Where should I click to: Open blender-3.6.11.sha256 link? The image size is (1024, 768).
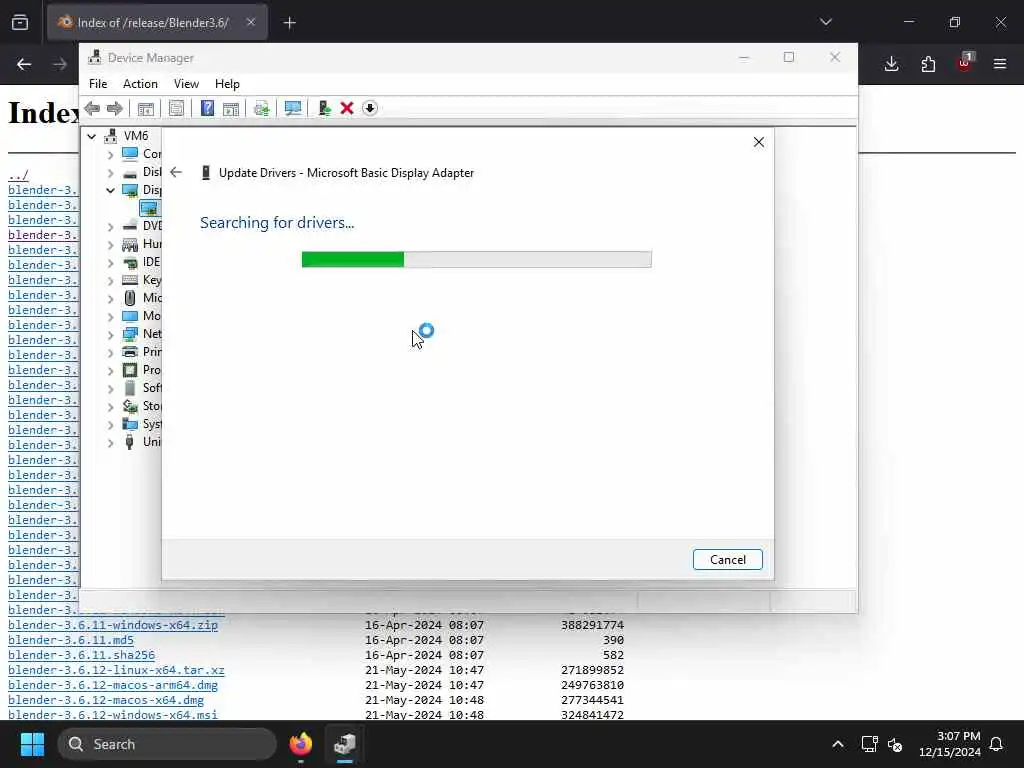pyautogui.click(x=82, y=655)
